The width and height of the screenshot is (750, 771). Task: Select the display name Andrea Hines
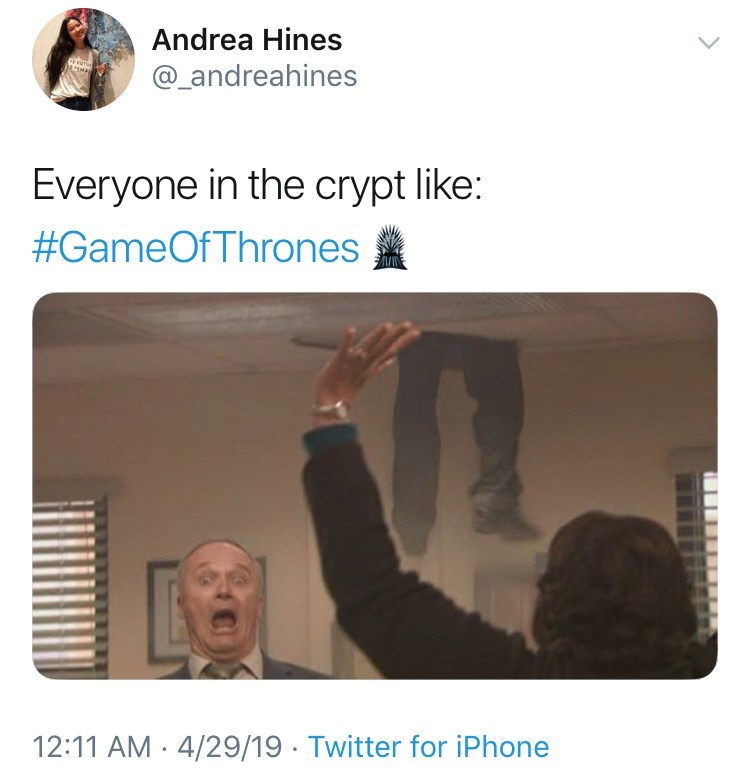pos(247,40)
